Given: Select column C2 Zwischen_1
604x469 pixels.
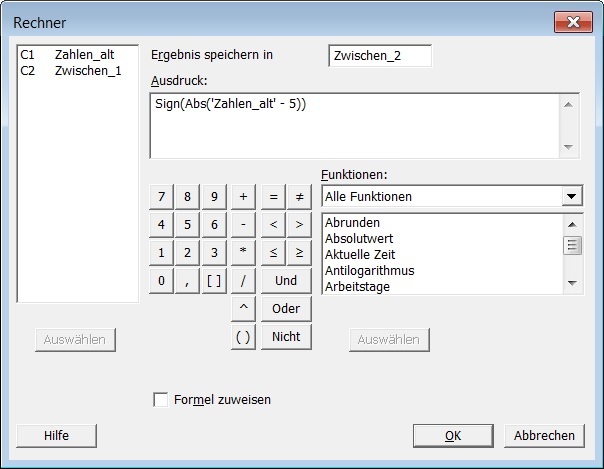Looking at the screenshot, I should pos(77,71).
